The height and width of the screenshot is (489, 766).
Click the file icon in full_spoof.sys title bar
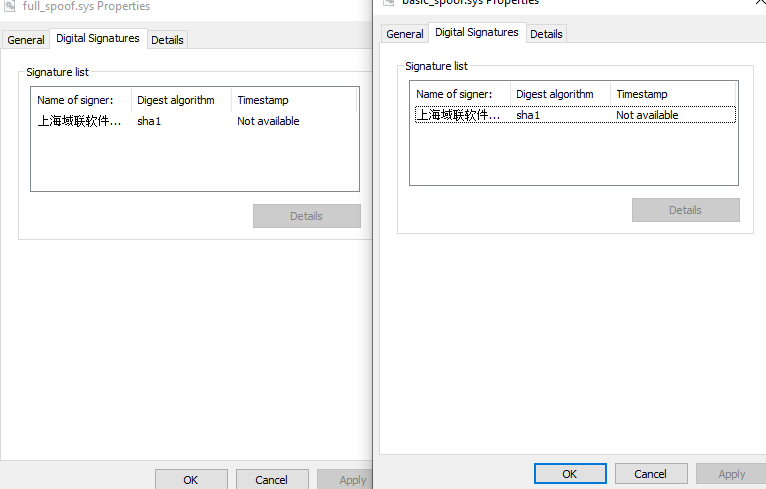(10, 6)
